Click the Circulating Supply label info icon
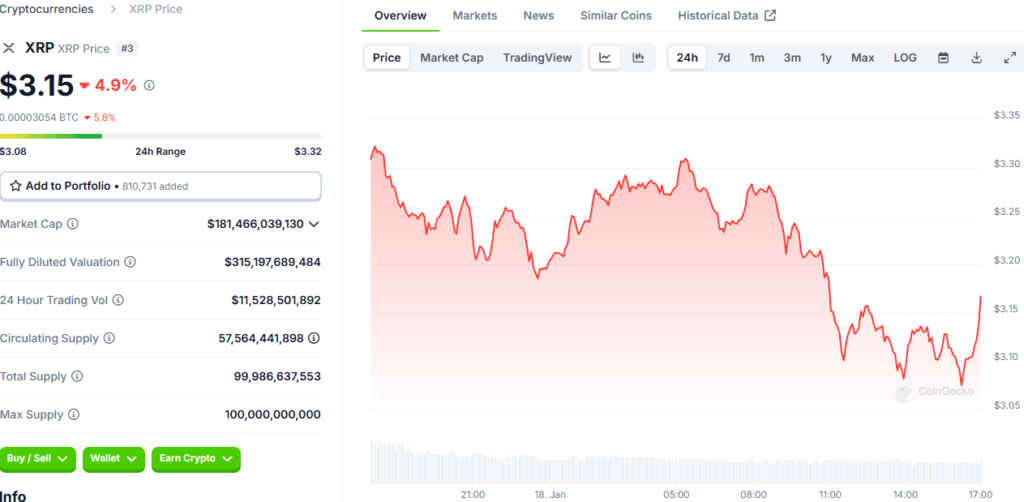The height and width of the screenshot is (502, 1024). 109,338
